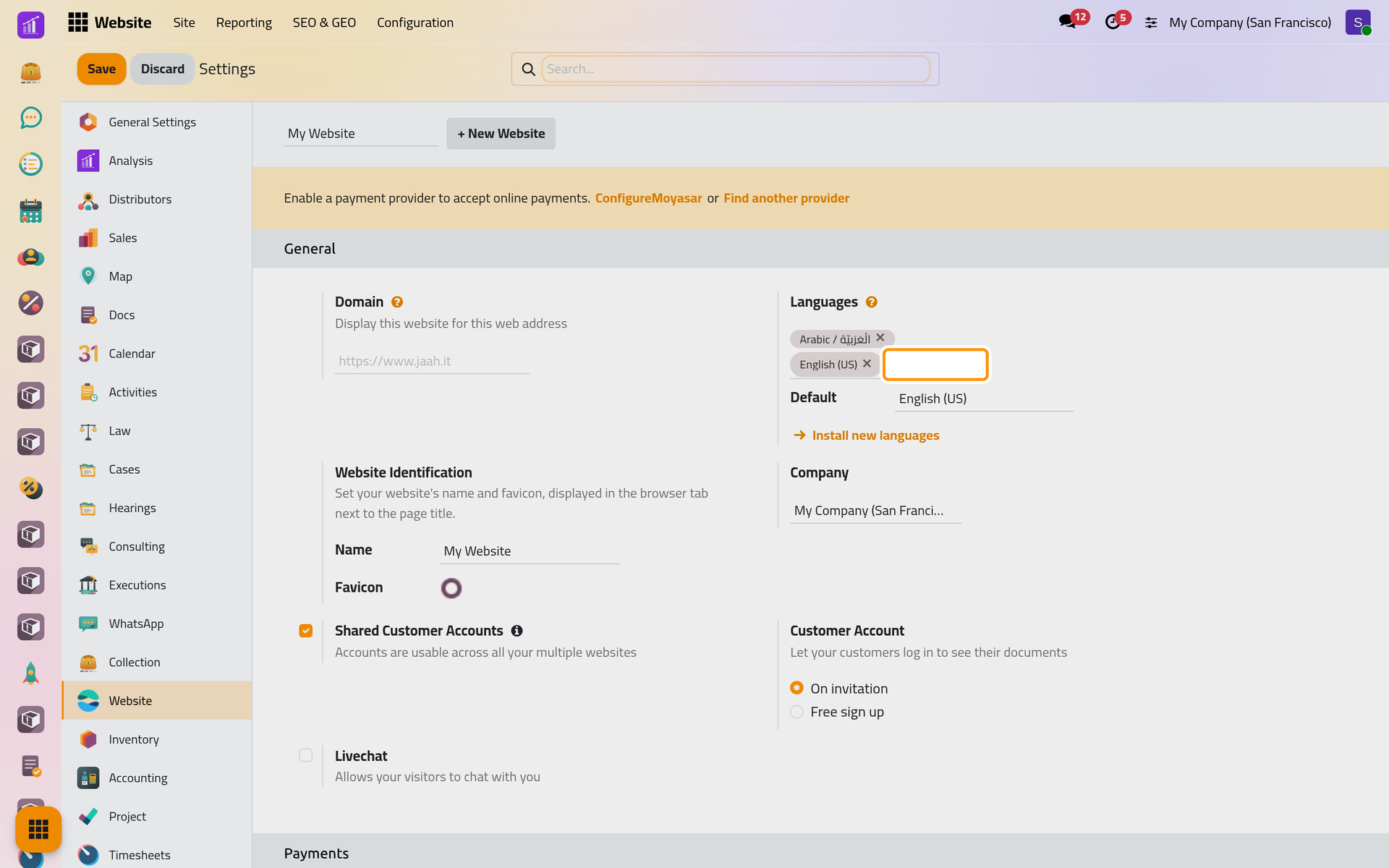1389x868 pixels.
Task: Open the Reporting menu
Action: (244, 22)
